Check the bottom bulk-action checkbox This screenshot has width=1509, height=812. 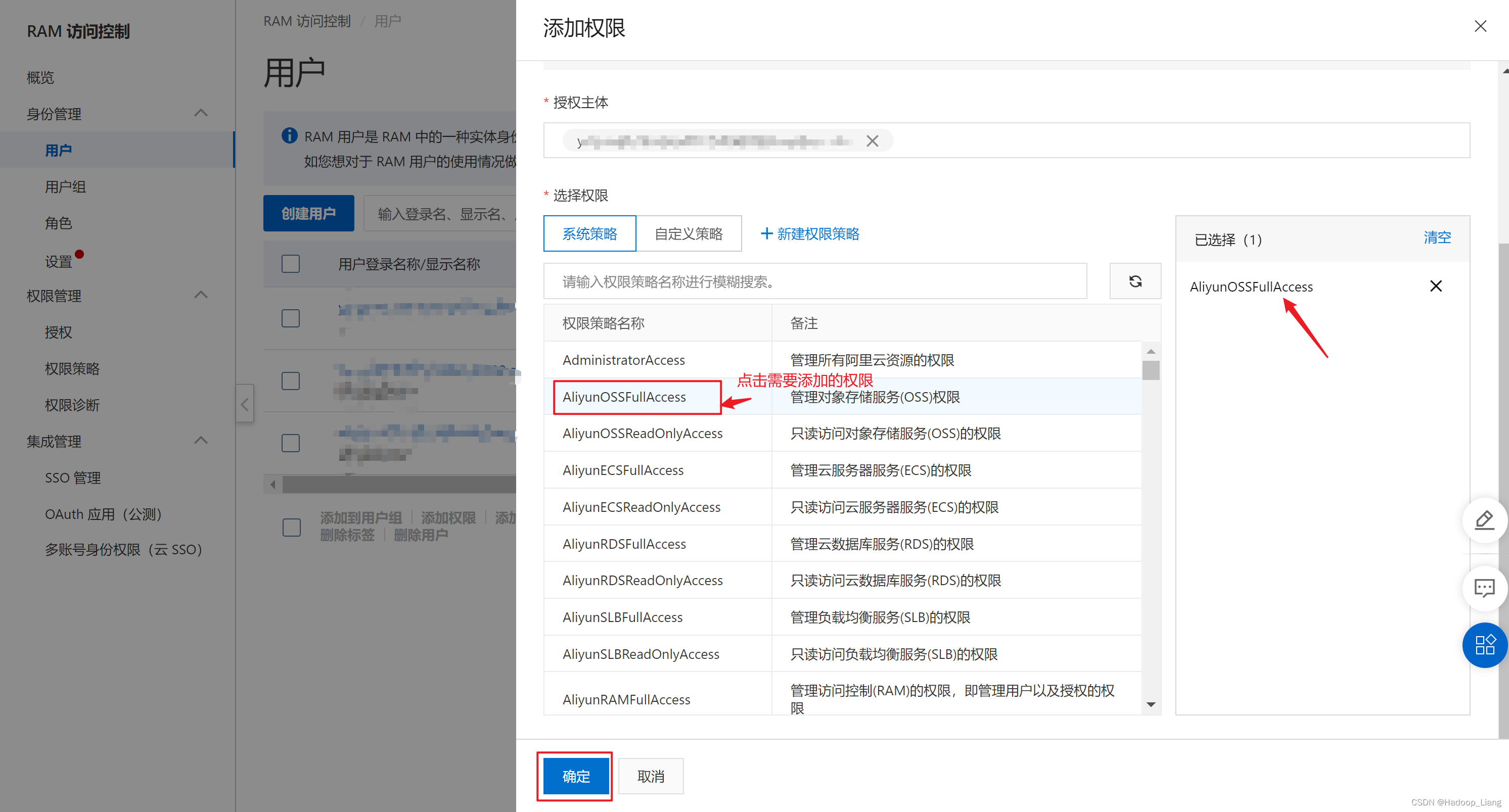(x=292, y=527)
